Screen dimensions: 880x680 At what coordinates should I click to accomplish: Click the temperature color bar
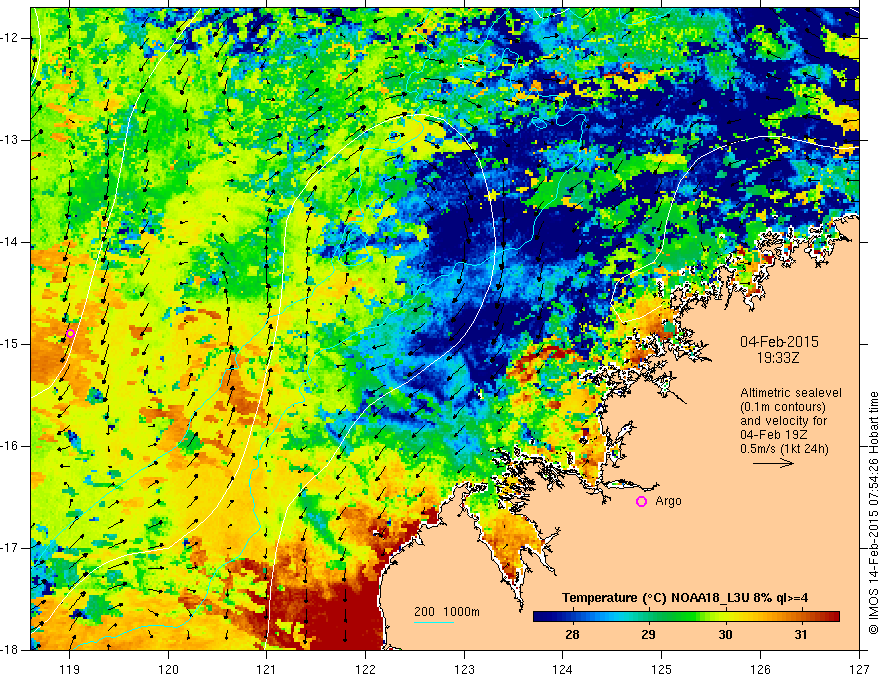(686, 617)
